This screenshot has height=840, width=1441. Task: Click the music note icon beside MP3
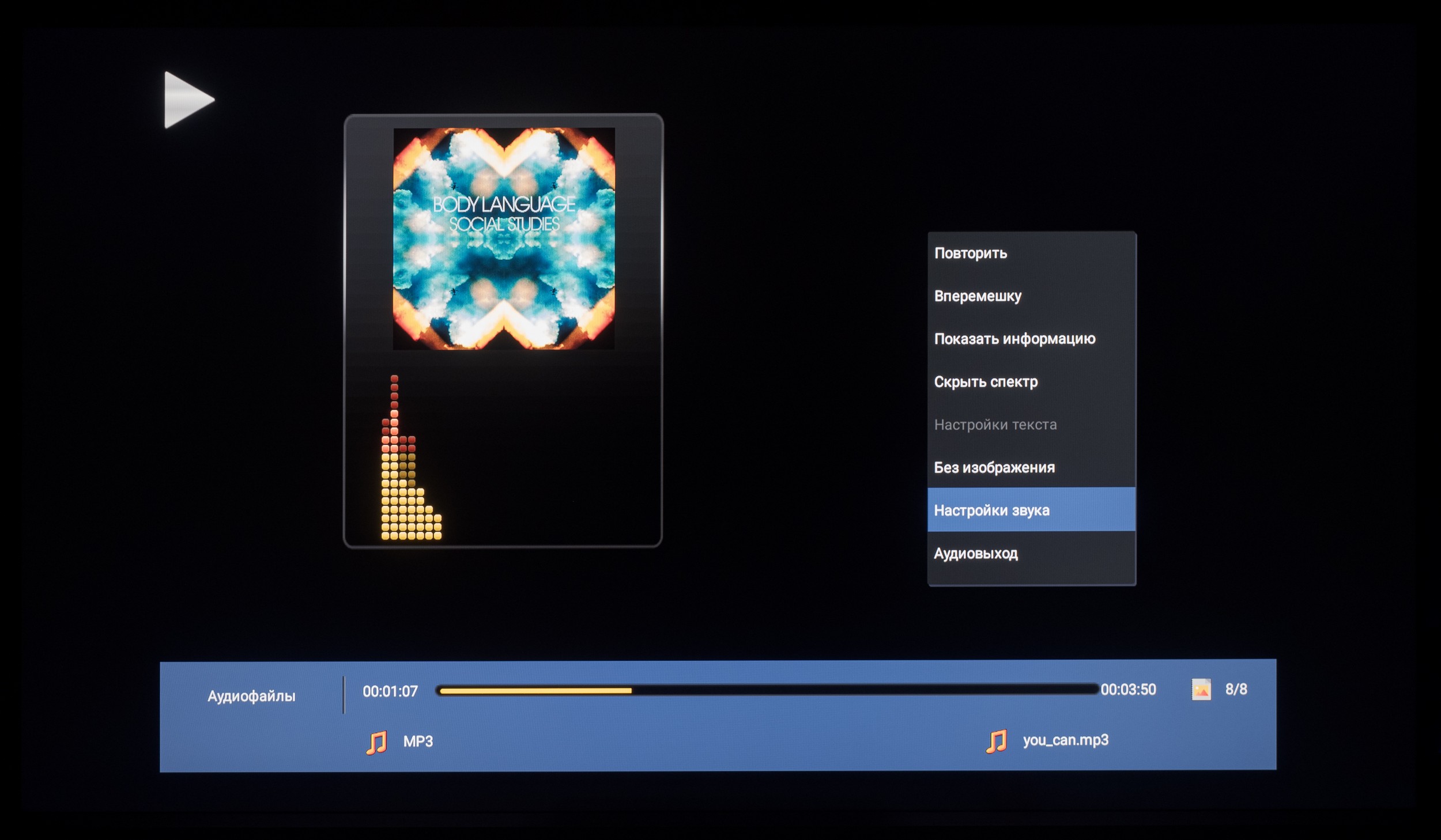pyautogui.click(x=376, y=742)
